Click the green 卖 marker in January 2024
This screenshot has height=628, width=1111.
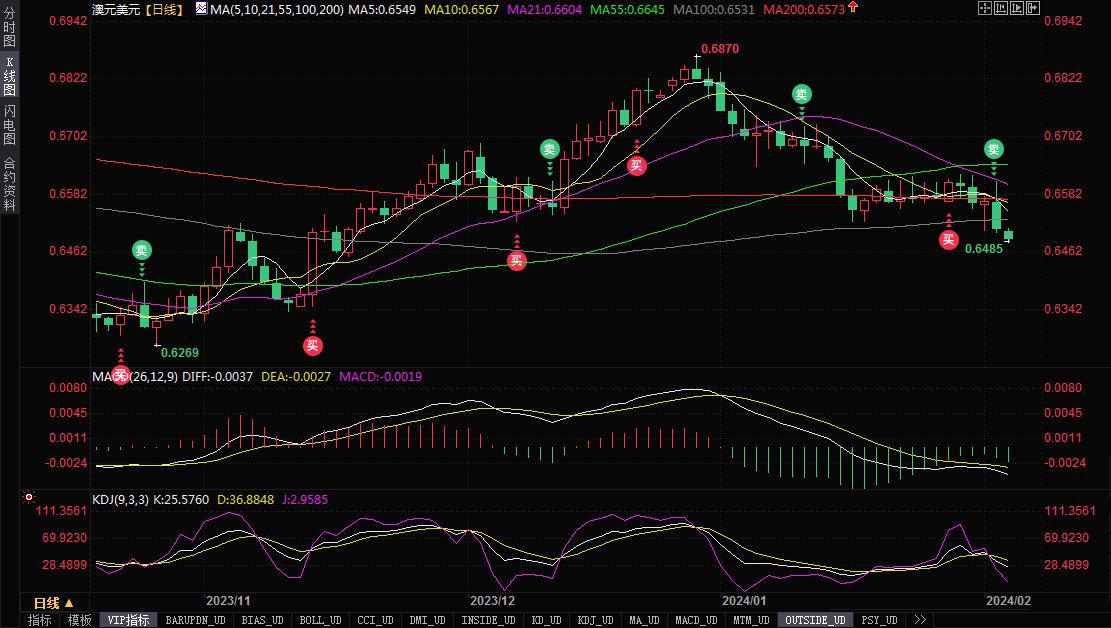[x=802, y=94]
